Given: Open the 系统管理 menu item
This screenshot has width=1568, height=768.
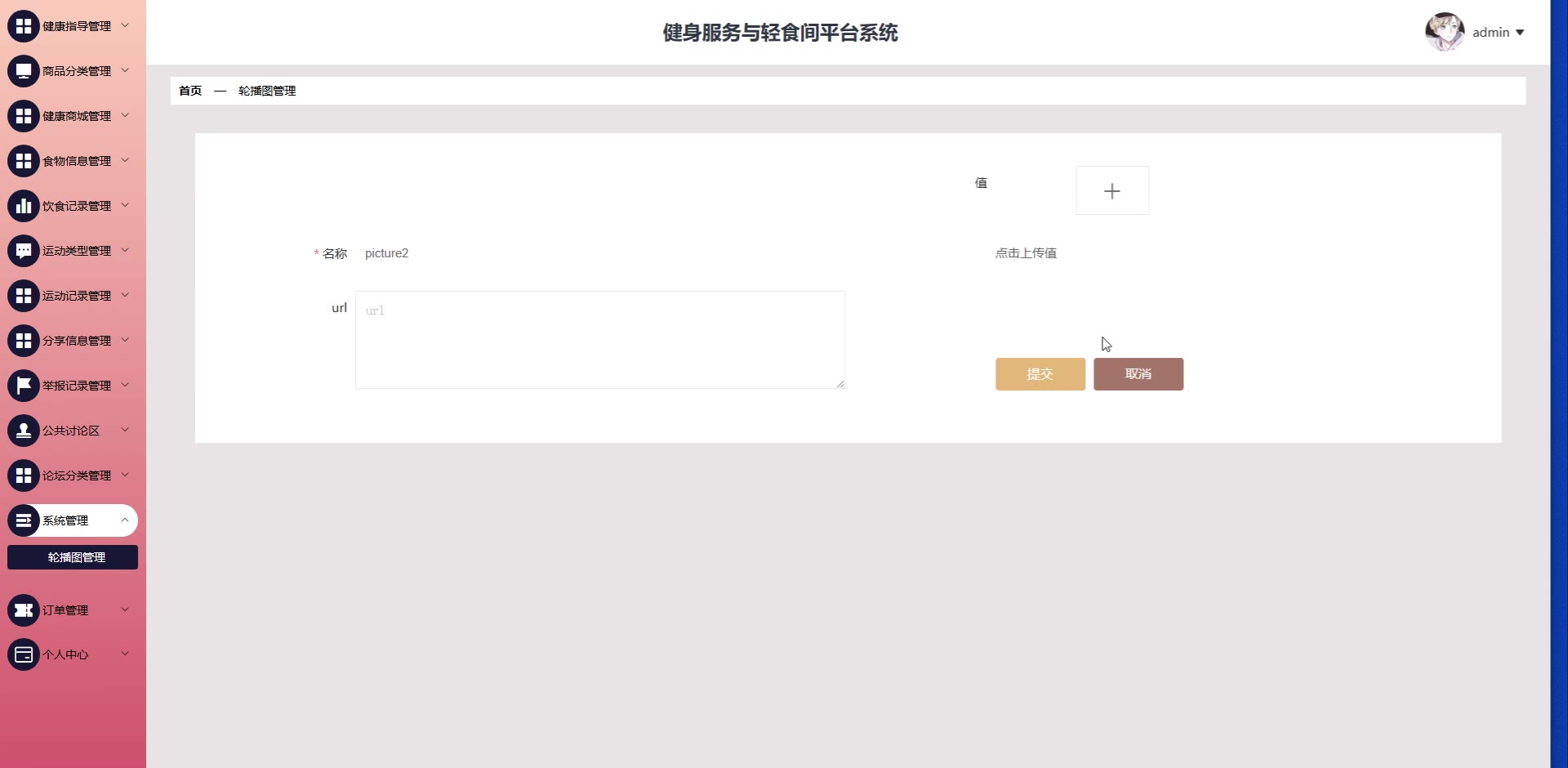Looking at the screenshot, I should 73,520.
